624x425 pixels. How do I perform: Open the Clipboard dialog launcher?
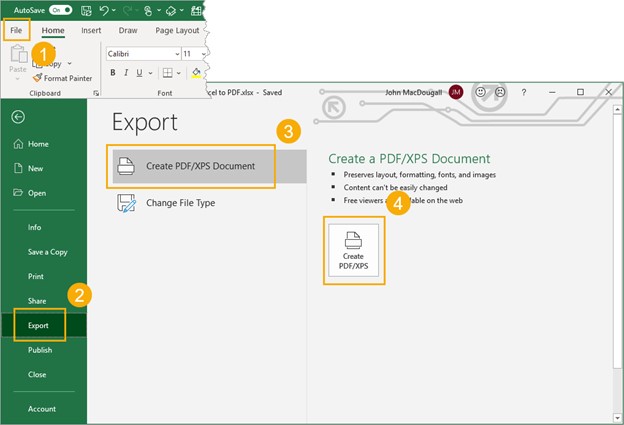pyautogui.click(x=96, y=93)
